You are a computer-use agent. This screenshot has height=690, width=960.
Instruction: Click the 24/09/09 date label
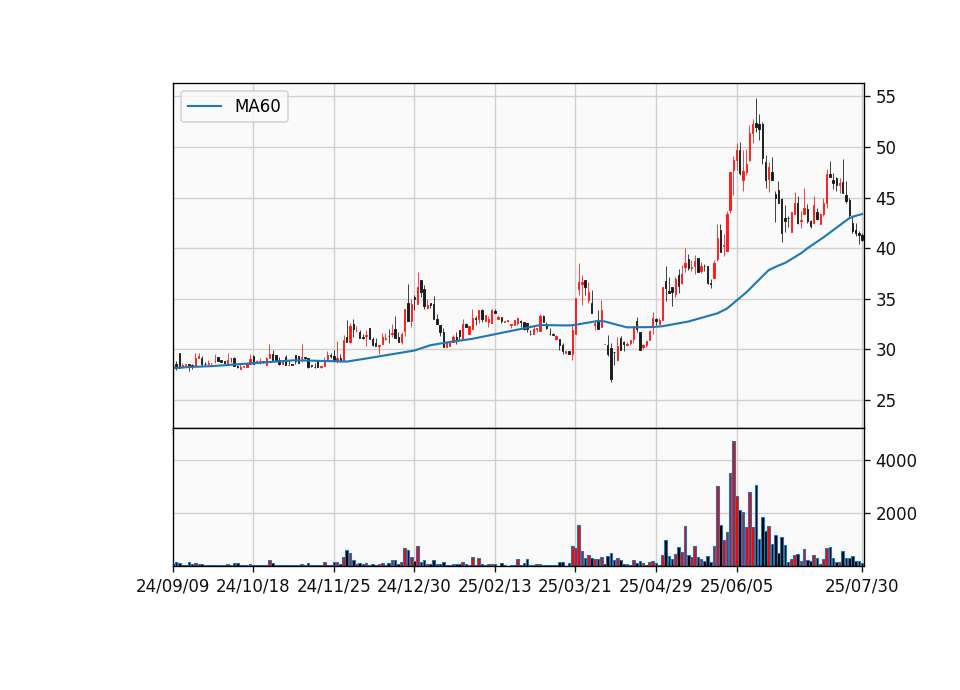173,586
